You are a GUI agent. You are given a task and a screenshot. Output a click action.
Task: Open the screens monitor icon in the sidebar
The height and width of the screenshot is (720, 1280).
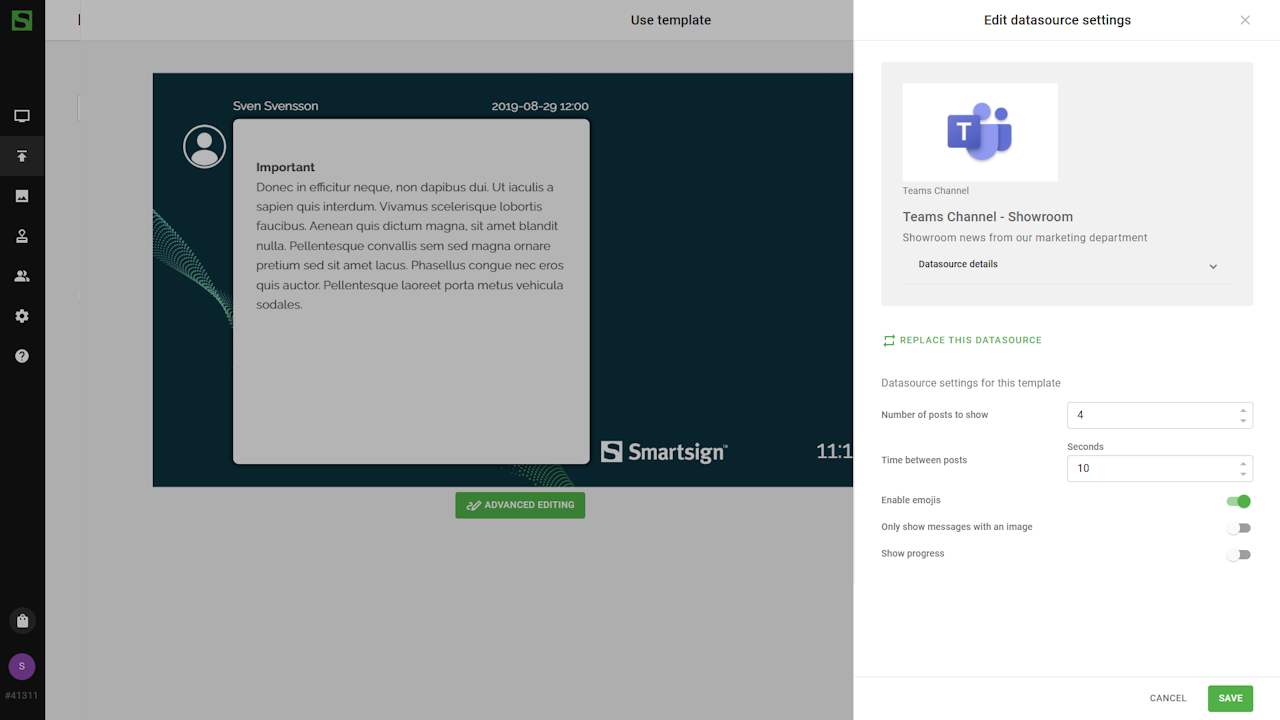[22, 116]
